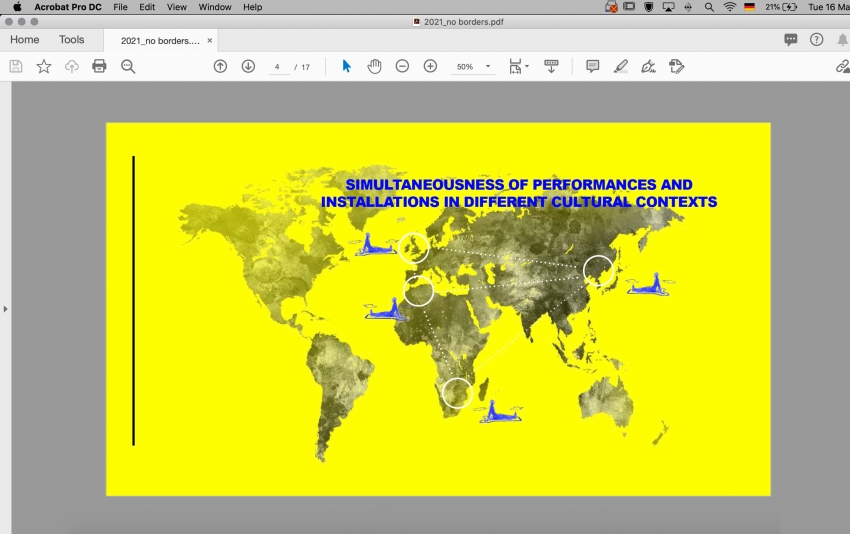Image resolution: width=850 pixels, height=534 pixels.
Task: Activate the hand pan tool
Action: coord(374,66)
